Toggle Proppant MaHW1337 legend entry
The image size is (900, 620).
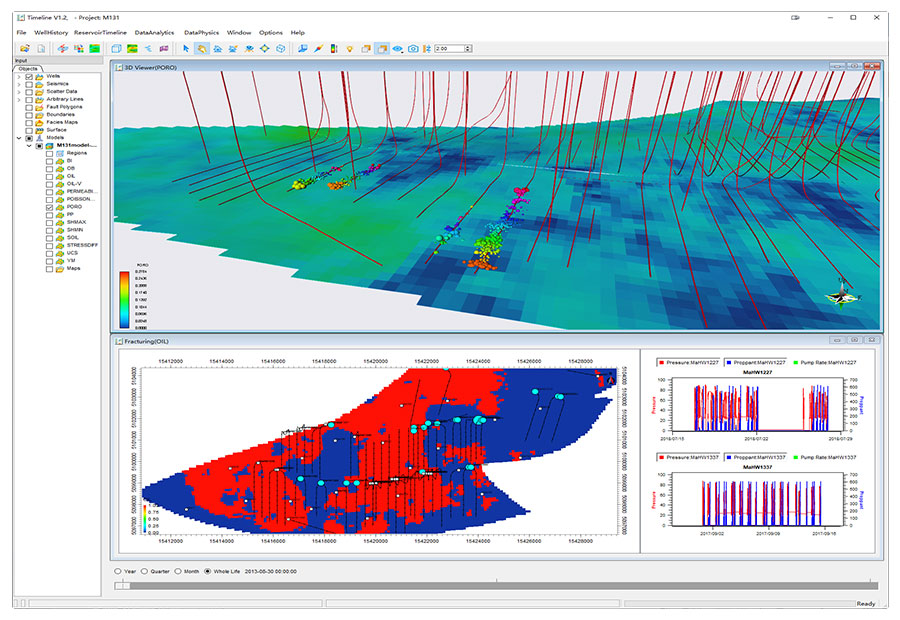coord(755,458)
